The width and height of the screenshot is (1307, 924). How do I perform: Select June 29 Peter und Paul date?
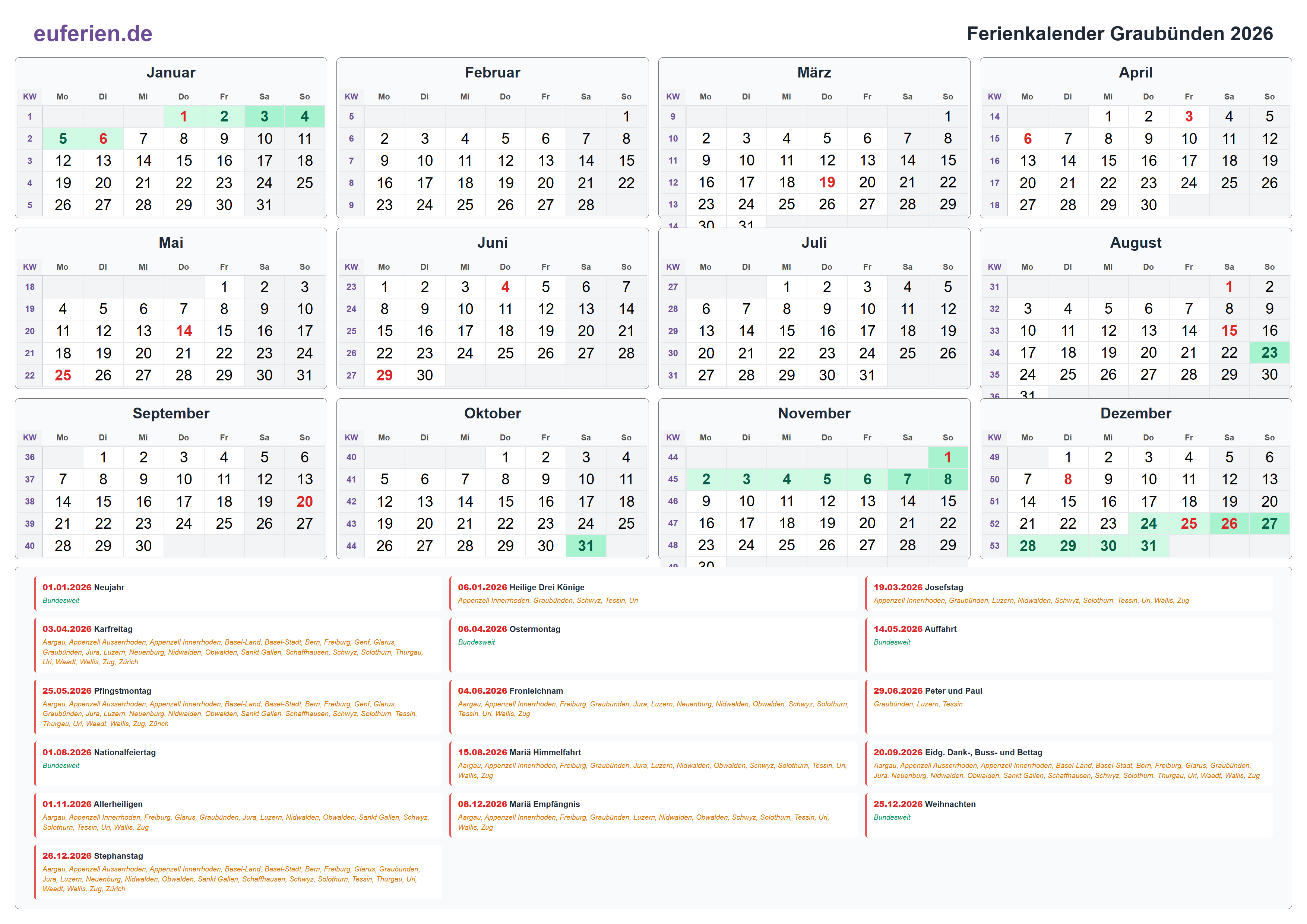click(384, 376)
